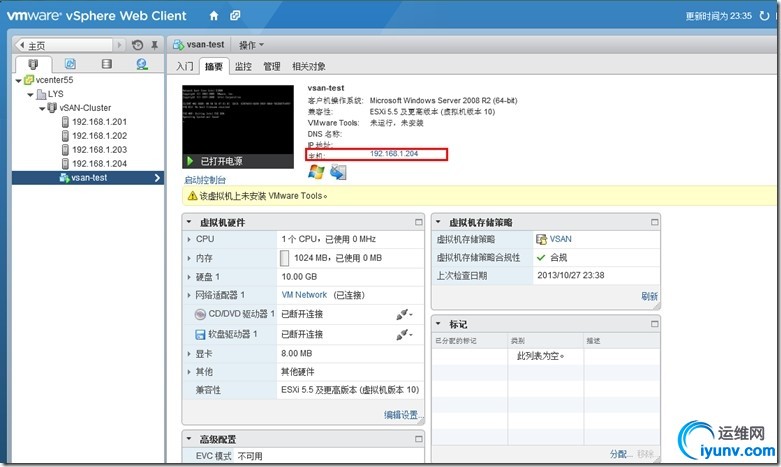Open the Related Objects (相关对象) tab
Screen dimensions: 781x467
point(309,66)
